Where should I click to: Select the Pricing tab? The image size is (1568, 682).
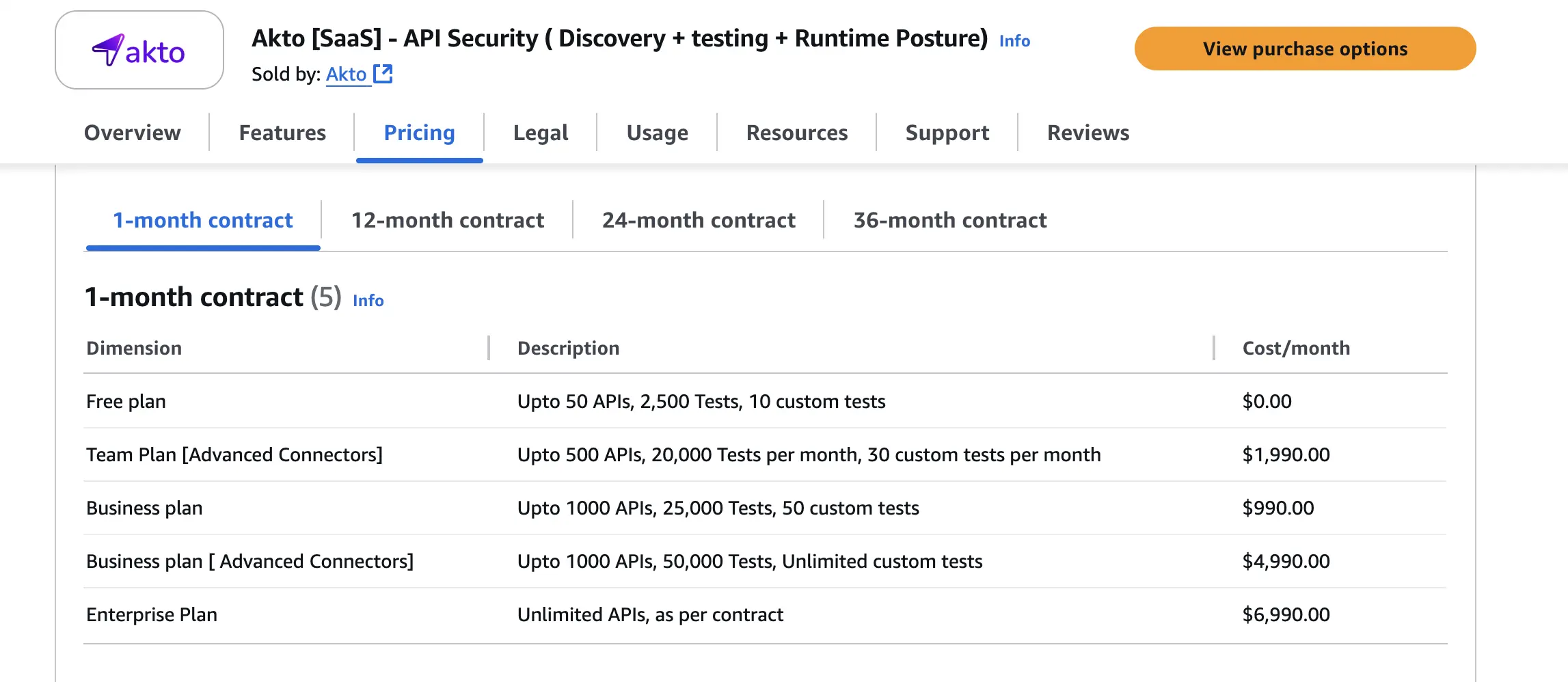pos(419,133)
